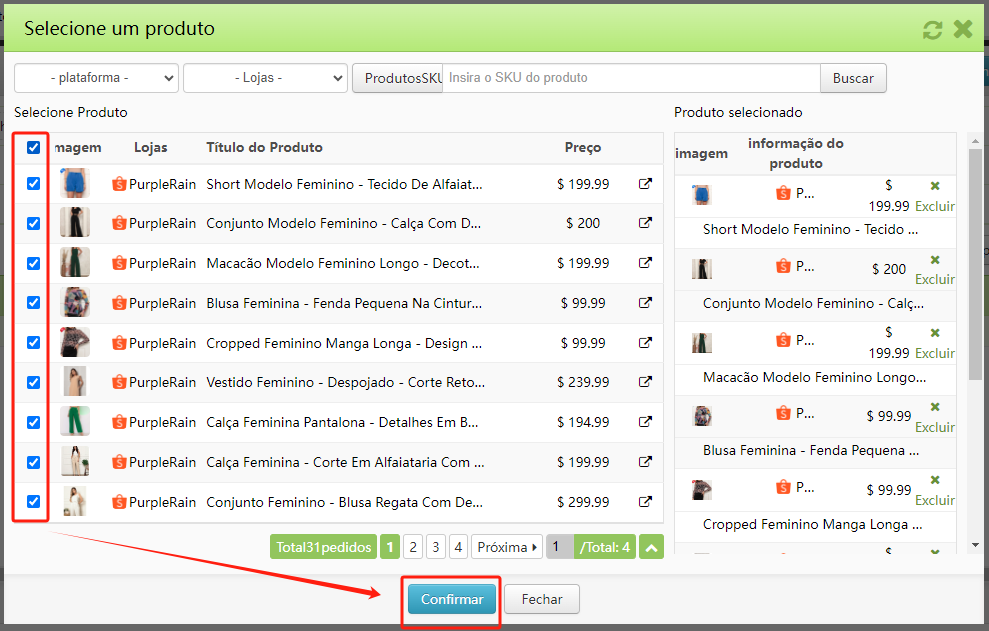Open the ProdutosSKU search type selector
This screenshot has height=631, width=989.
tap(397, 78)
